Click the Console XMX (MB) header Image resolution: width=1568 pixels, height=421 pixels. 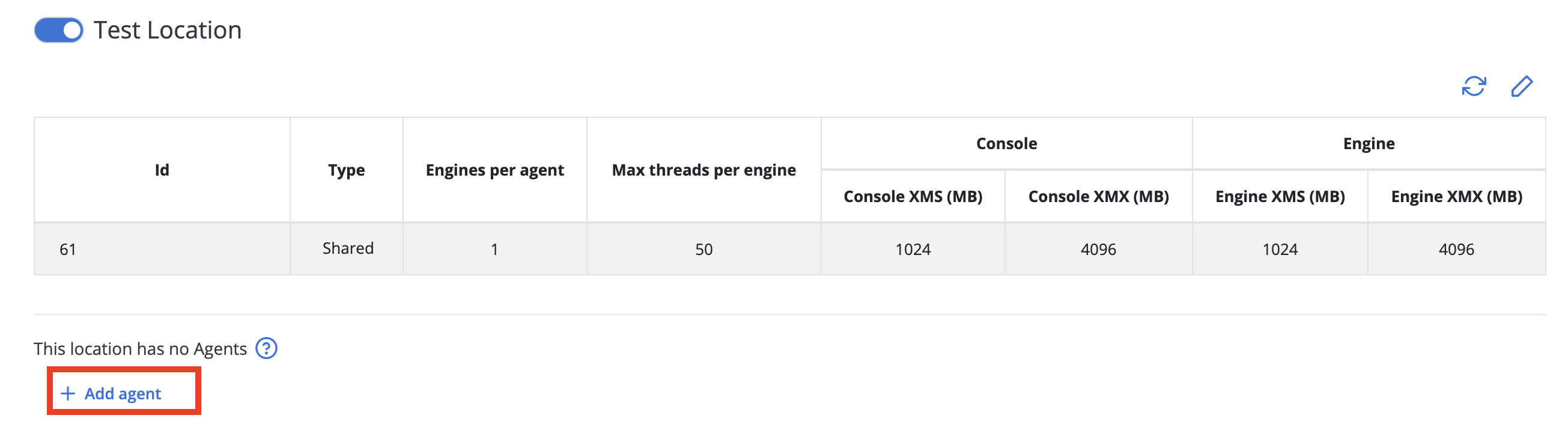pos(1098,197)
